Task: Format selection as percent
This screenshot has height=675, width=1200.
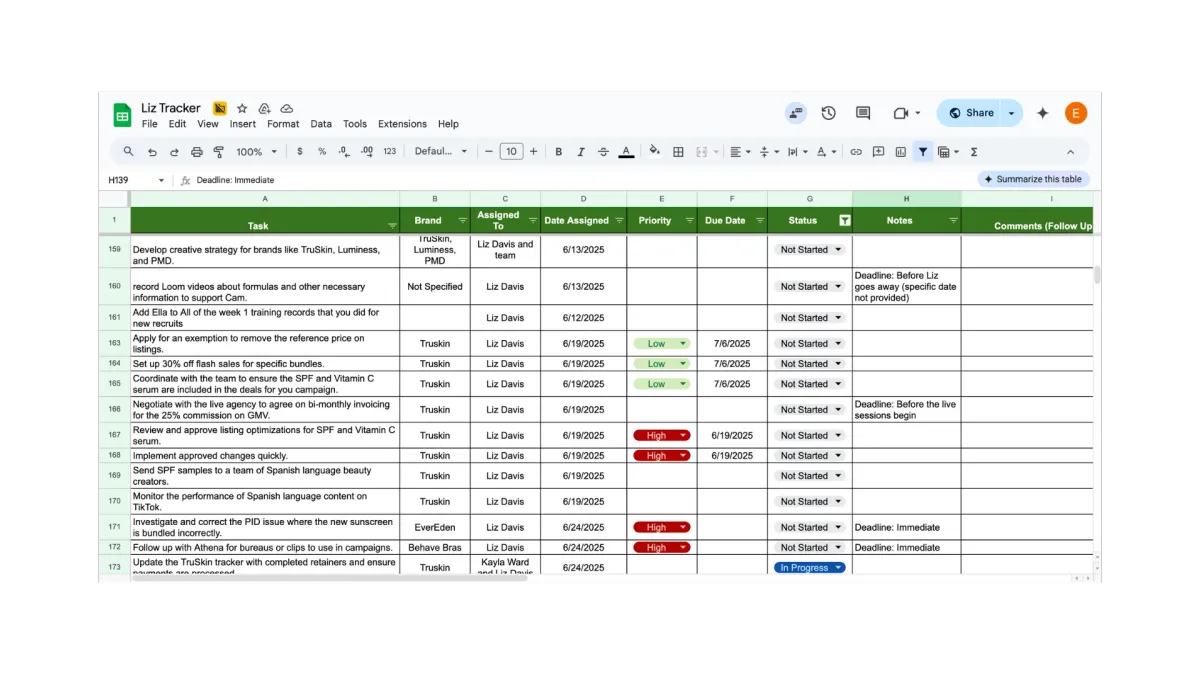Action: [x=322, y=152]
